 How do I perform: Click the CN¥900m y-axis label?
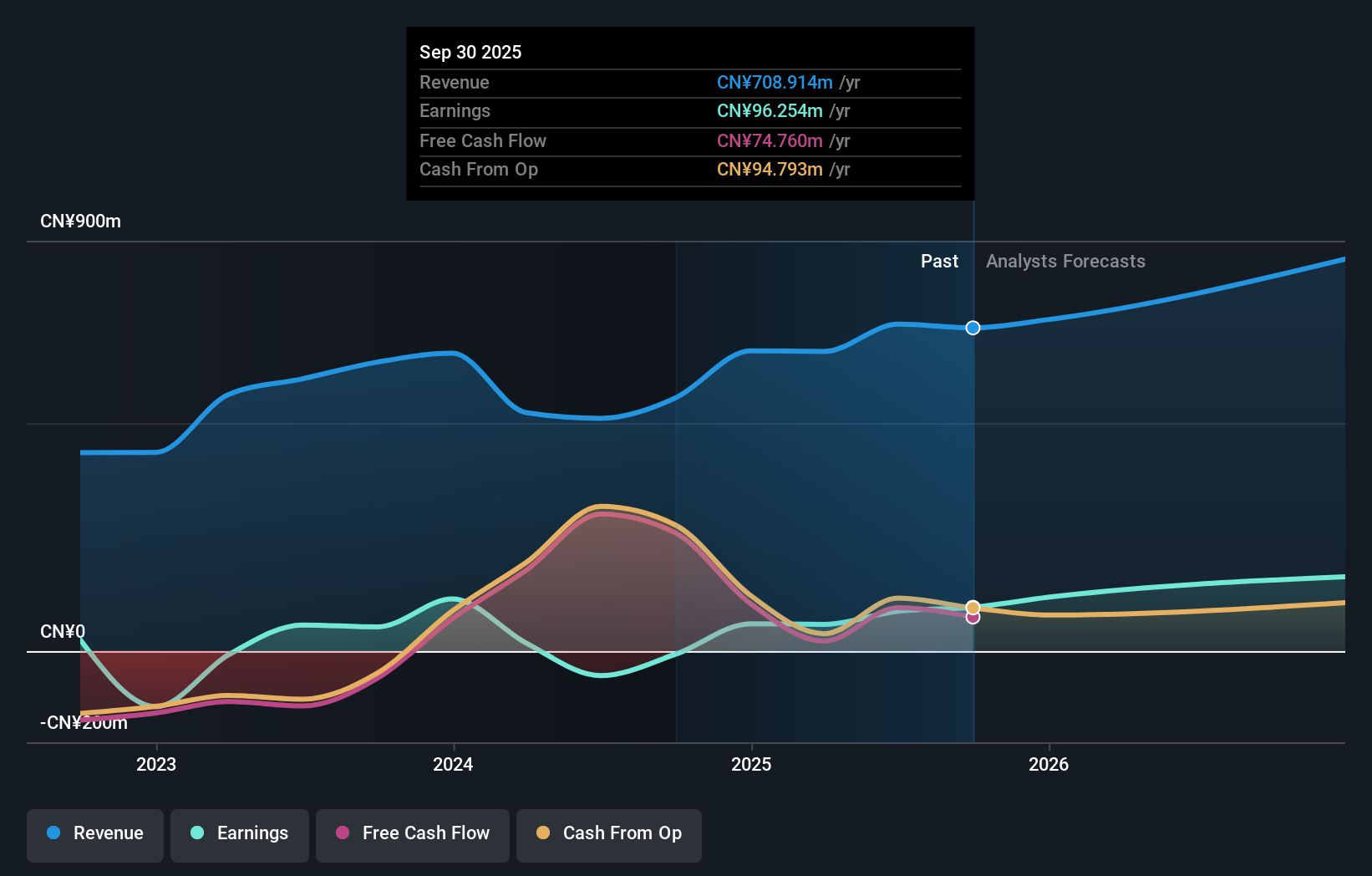click(x=80, y=222)
